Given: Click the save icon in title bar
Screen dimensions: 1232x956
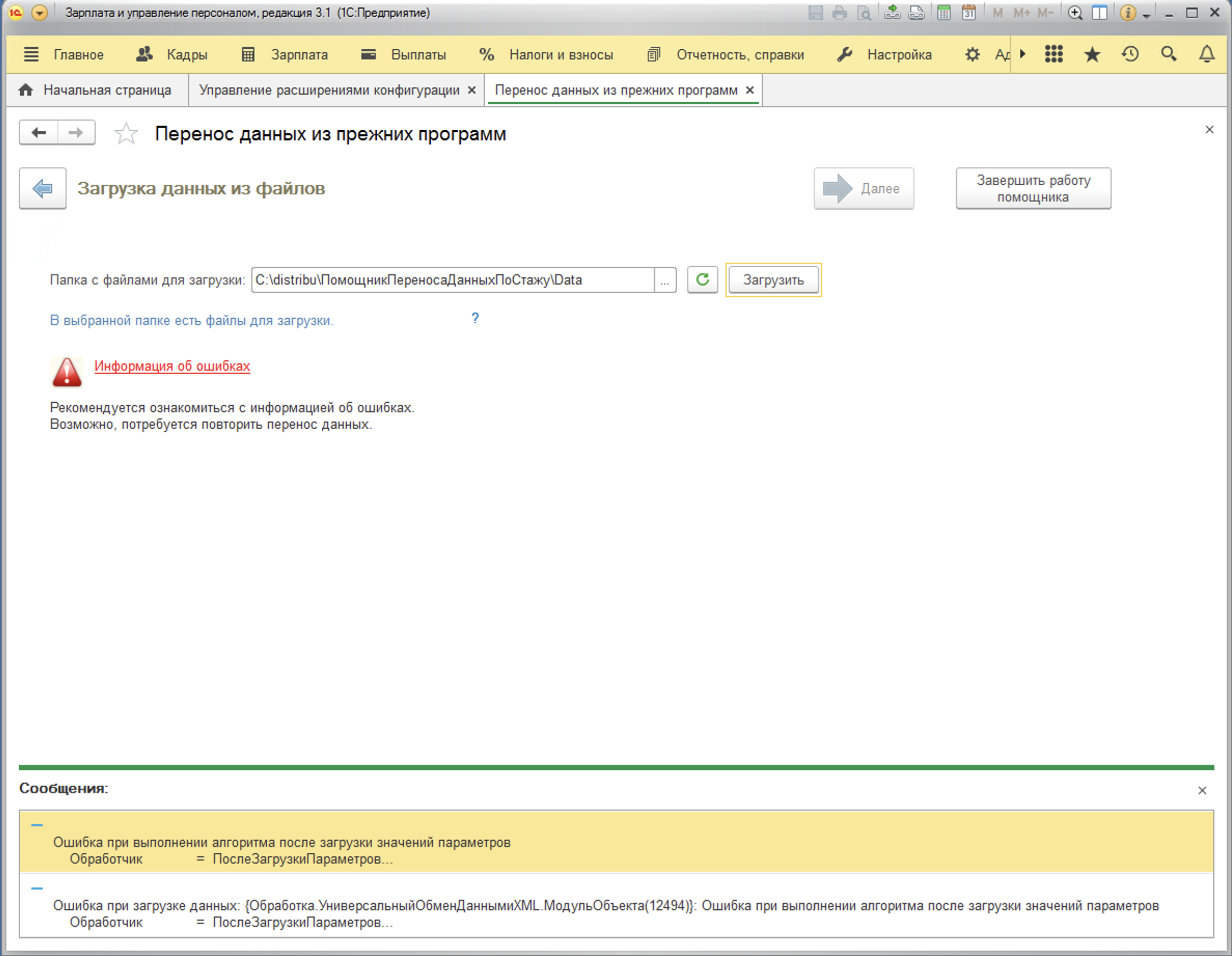Looking at the screenshot, I should 815,12.
